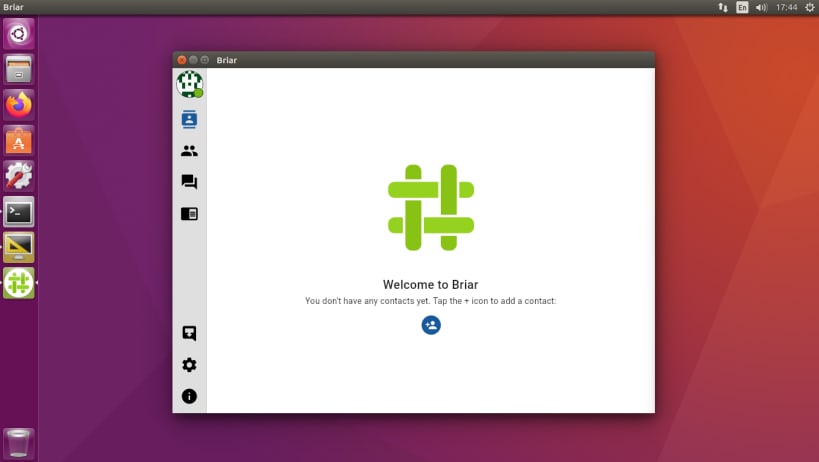This screenshot has width=819, height=462.
Task: Maximize the Briar window
Action: tap(205, 60)
